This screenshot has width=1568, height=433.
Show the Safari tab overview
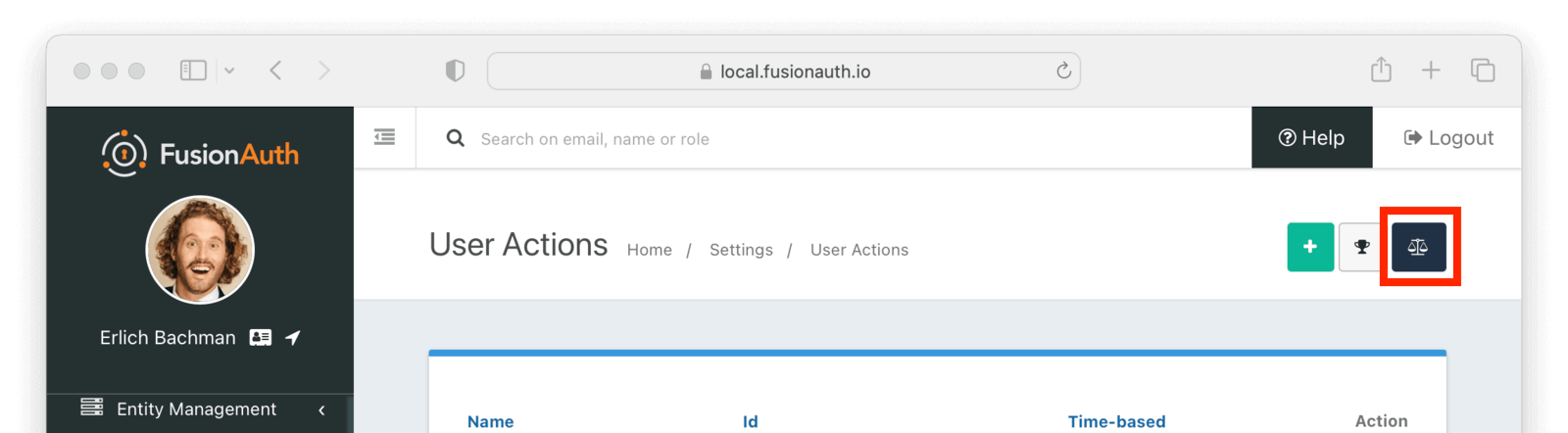click(1482, 70)
